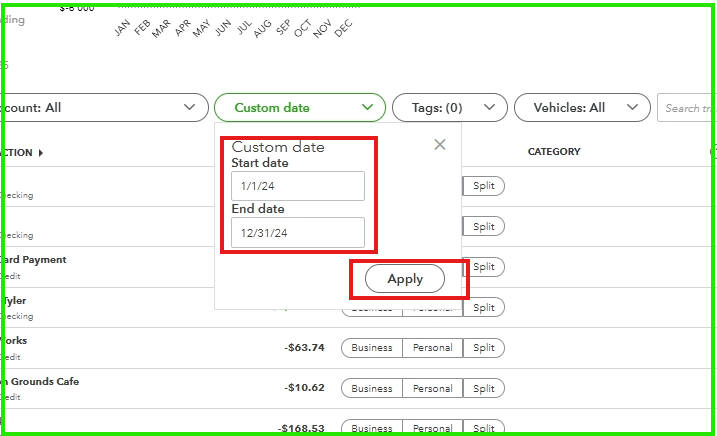Click the CATEGORY column header
The image size is (717, 436).
point(554,152)
